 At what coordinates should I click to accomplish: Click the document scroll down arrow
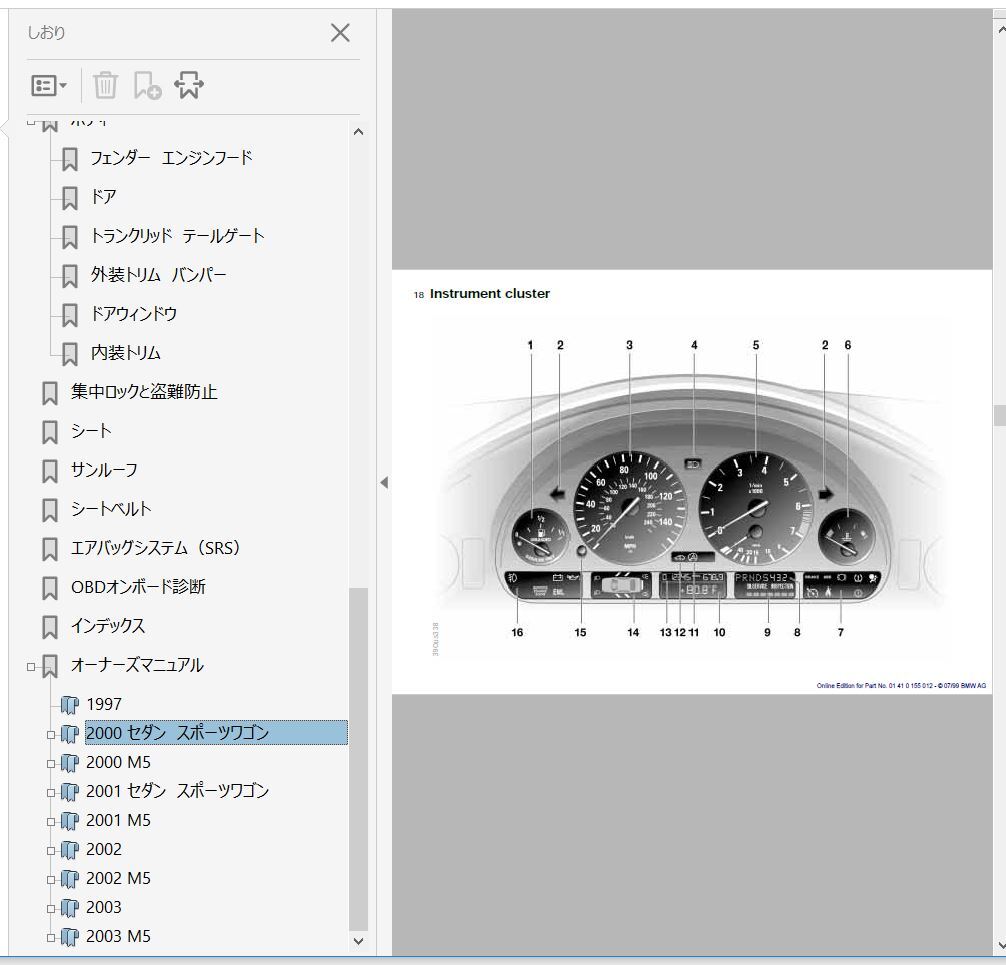pyautogui.click(x=1000, y=946)
